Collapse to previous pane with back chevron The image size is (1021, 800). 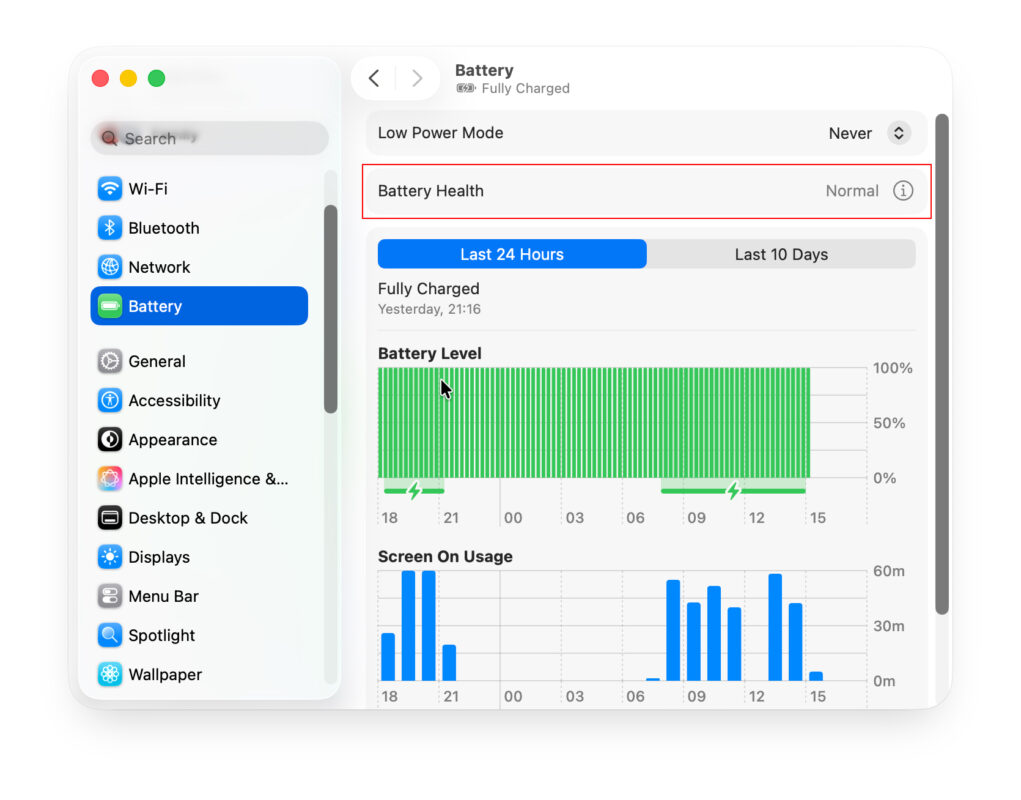(x=373, y=77)
